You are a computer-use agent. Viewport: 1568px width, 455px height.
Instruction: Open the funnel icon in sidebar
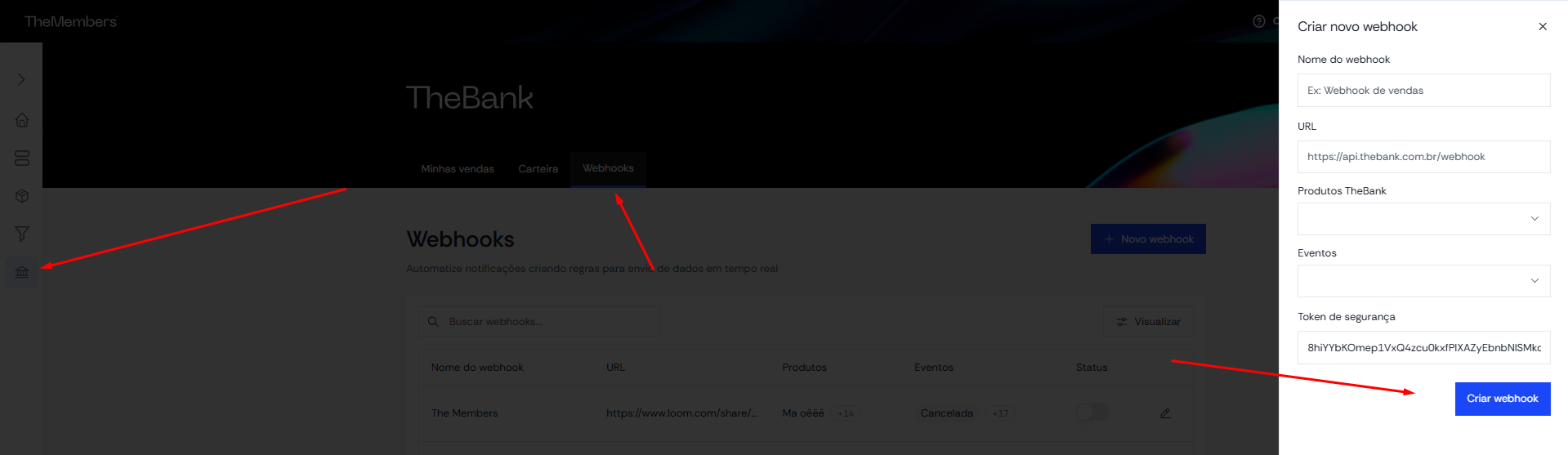pos(22,234)
